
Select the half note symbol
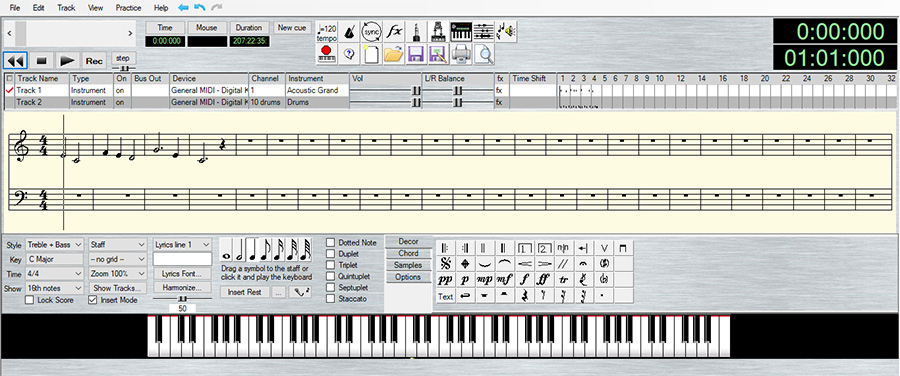tap(240, 251)
